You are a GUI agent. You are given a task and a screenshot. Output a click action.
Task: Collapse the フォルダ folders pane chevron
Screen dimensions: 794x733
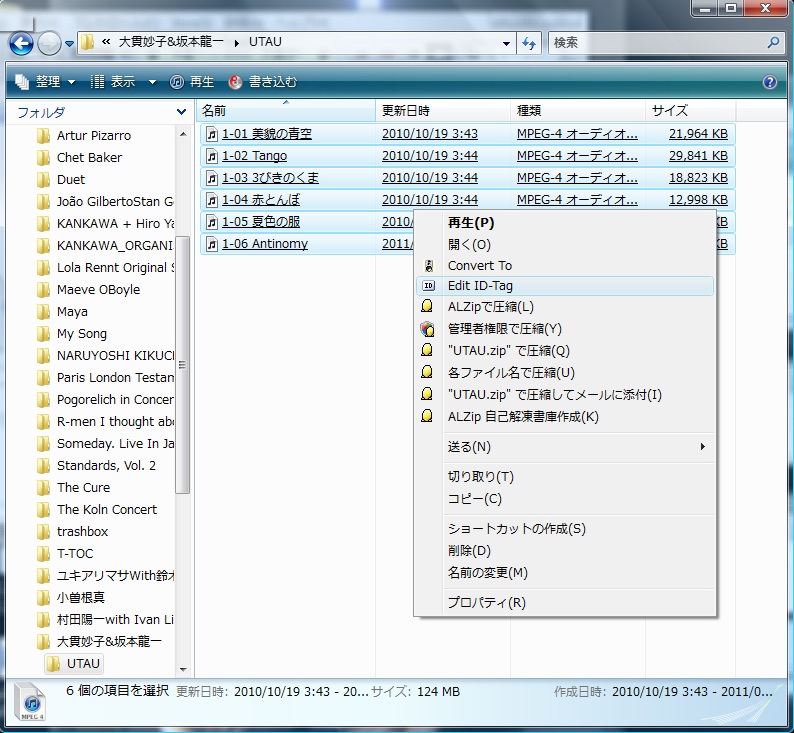click(181, 112)
